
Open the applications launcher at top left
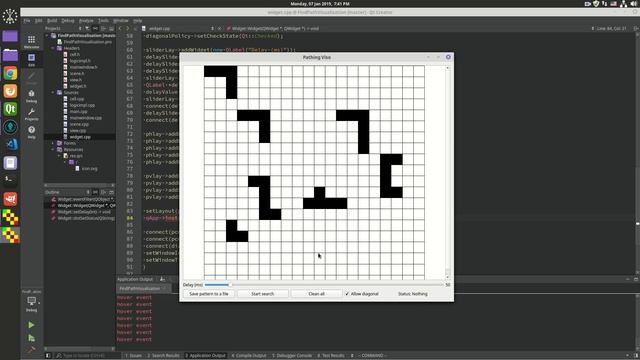(x=10, y=16)
